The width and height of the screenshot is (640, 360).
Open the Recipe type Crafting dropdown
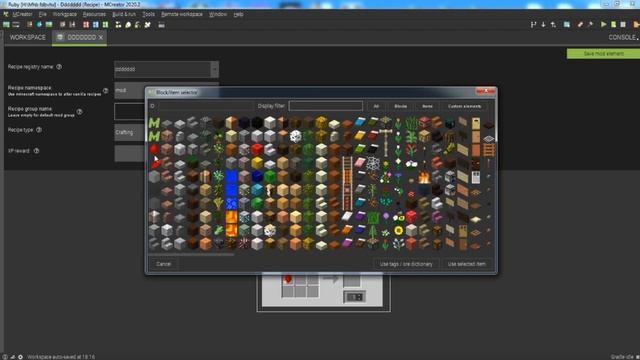tap(129, 133)
